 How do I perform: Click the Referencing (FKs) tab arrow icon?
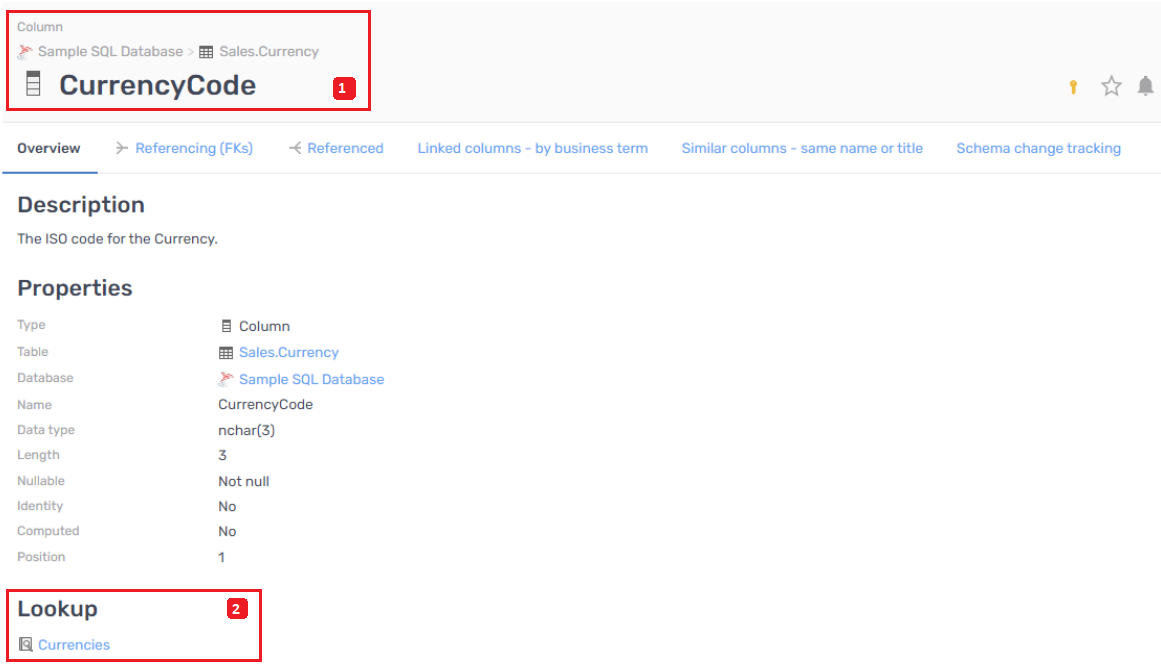(122, 148)
